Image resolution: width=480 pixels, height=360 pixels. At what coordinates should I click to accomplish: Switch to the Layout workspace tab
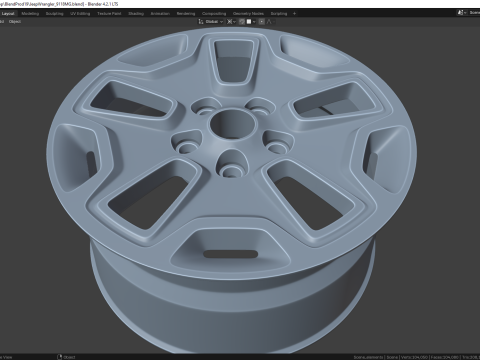[8, 14]
